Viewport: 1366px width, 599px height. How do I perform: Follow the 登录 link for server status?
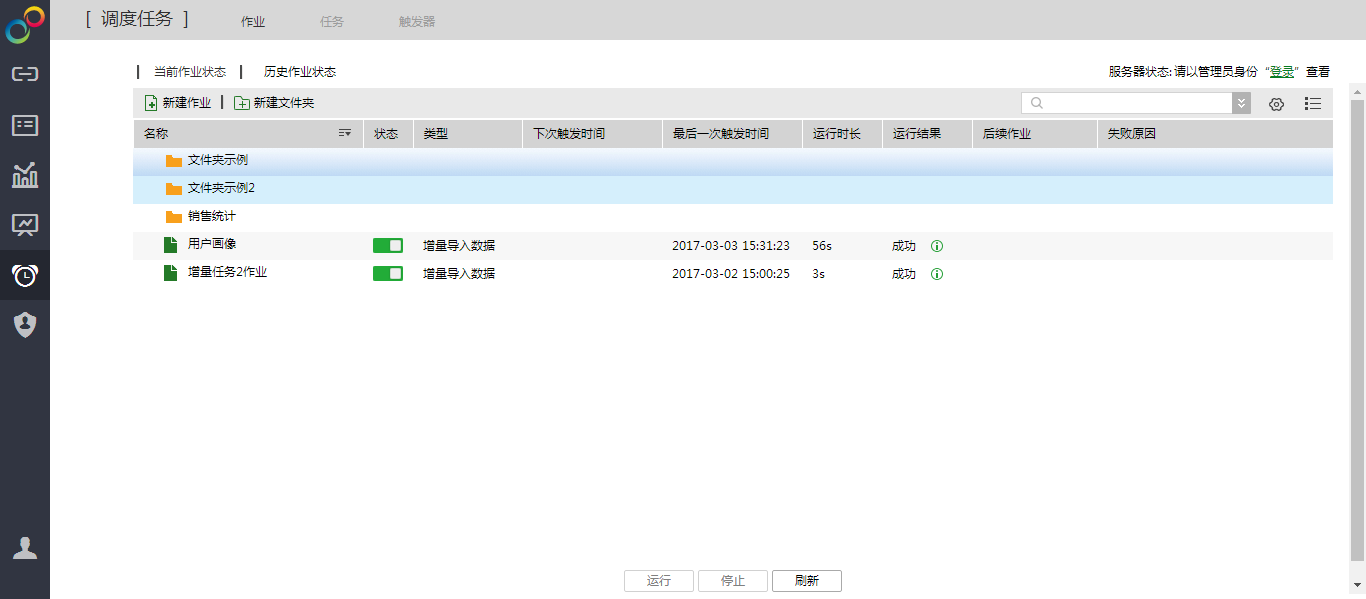[x=1282, y=72]
